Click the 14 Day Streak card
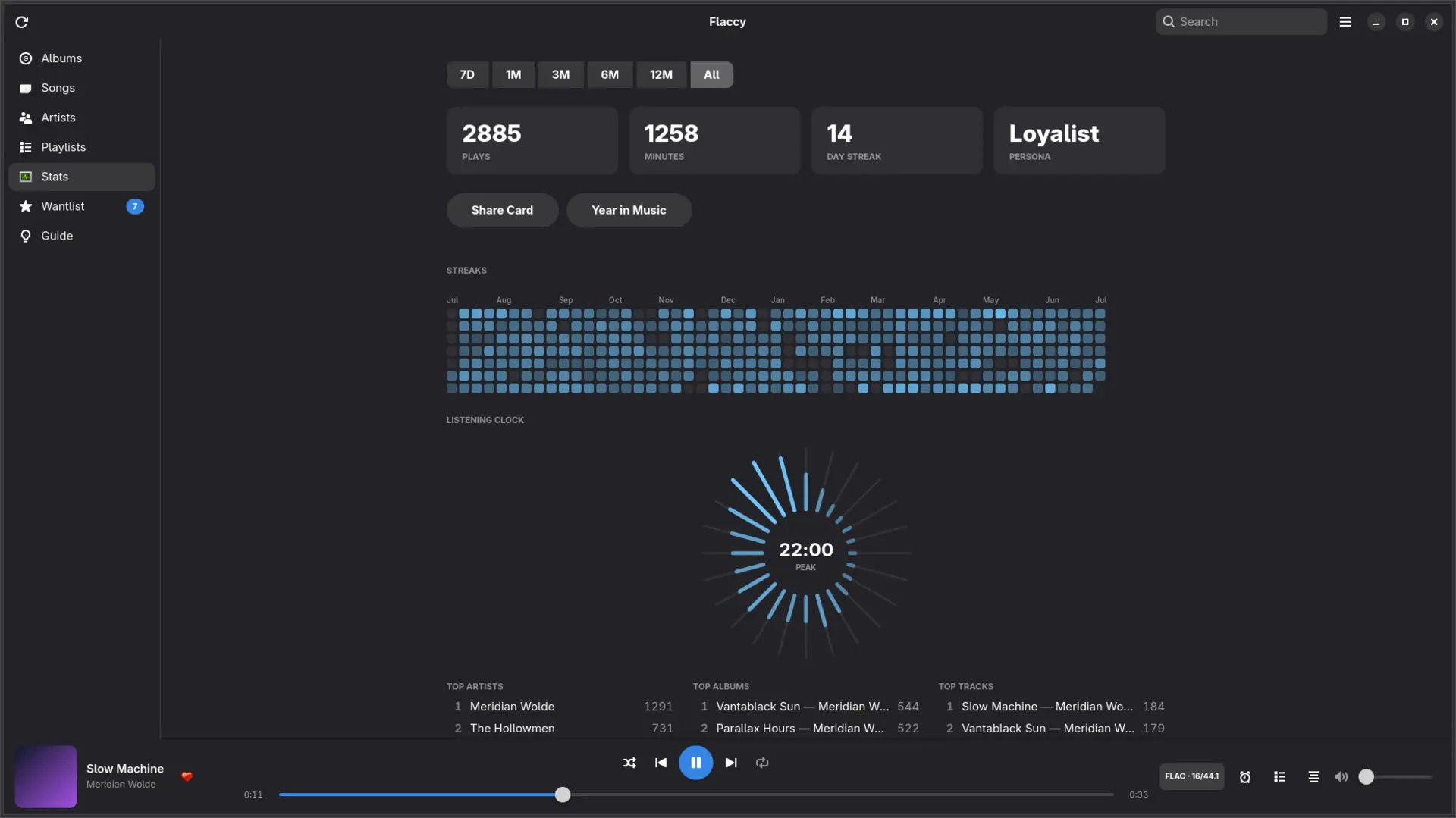Viewport: 1456px width, 818px height. pos(897,140)
